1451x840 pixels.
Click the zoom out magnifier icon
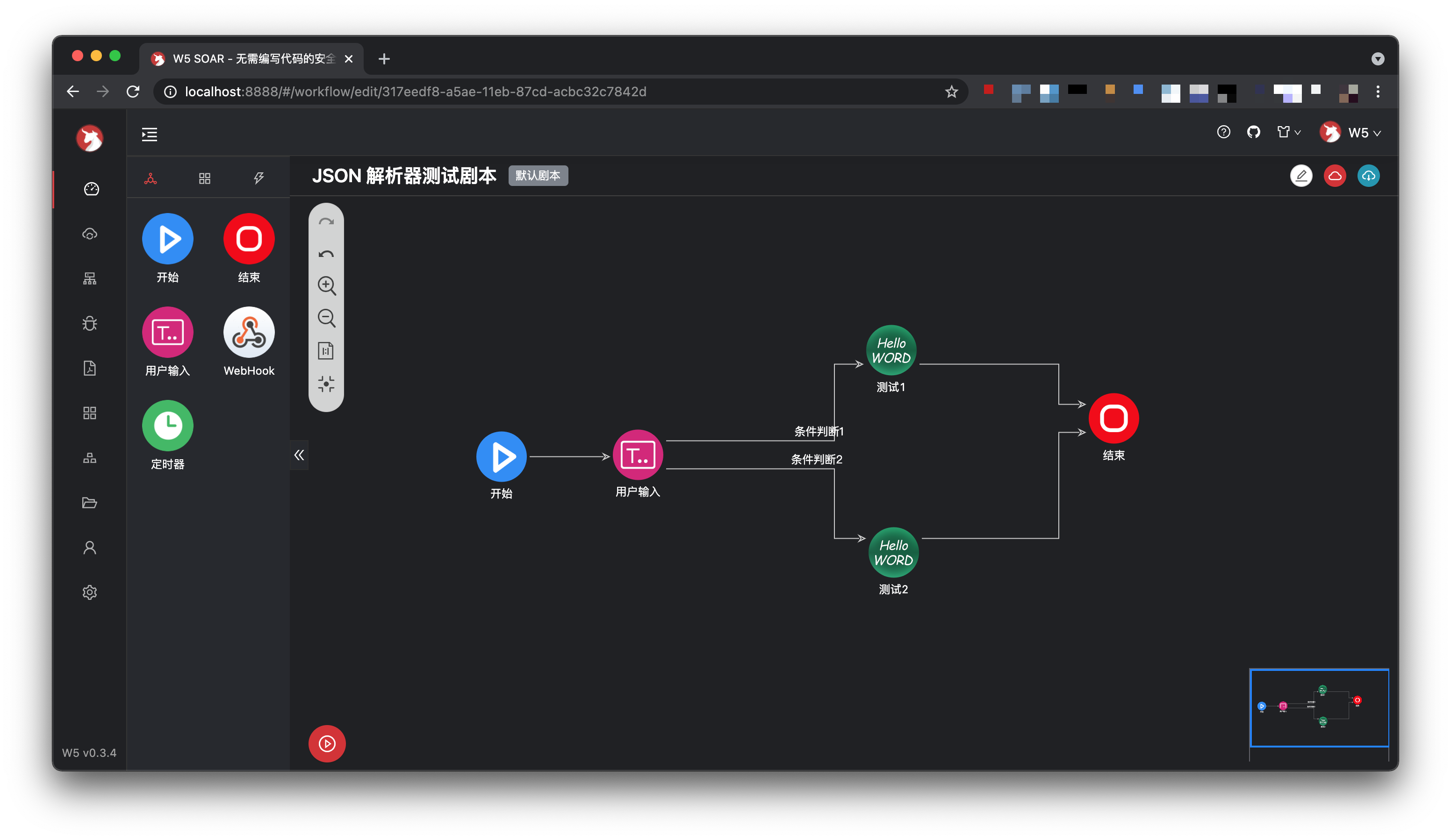[326, 318]
